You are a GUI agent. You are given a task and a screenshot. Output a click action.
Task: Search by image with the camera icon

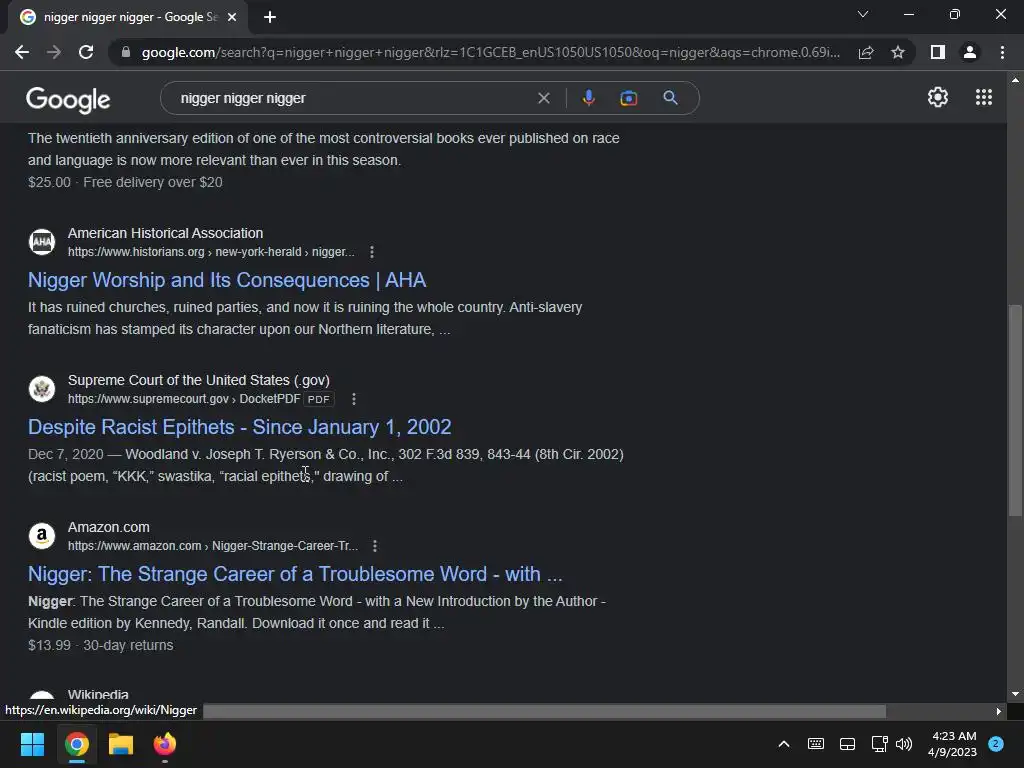[628, 98]
